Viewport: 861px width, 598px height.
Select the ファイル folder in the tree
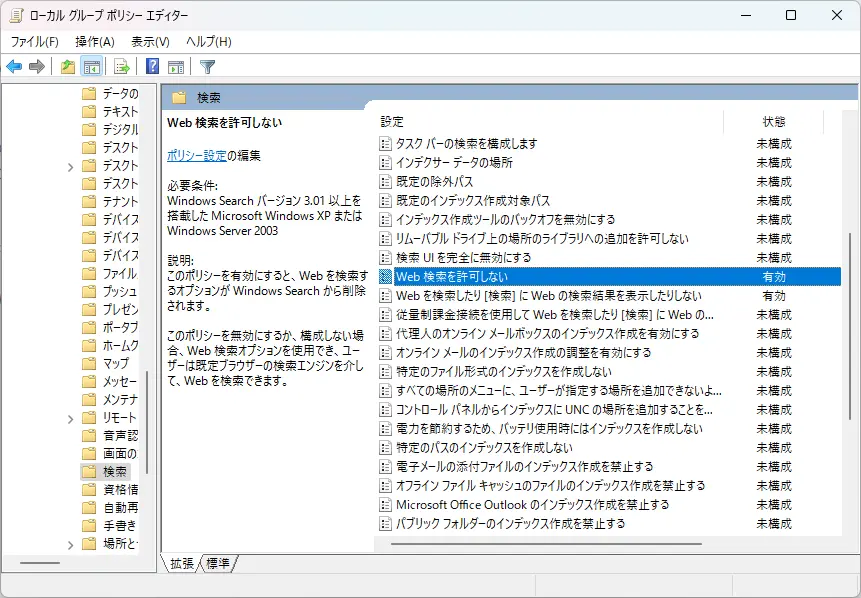(x=120, y=273)
